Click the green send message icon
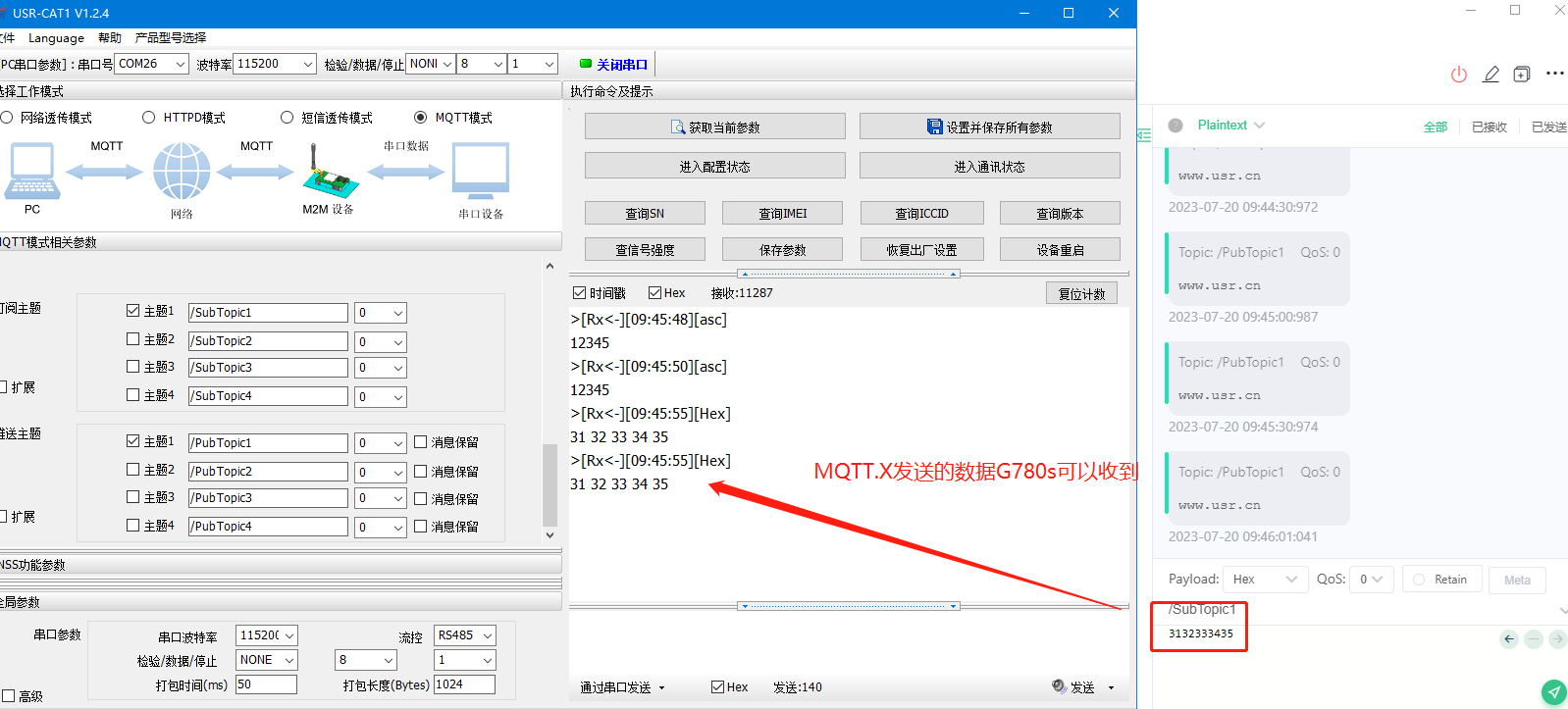The width and height of the screenshot is (1568, 709). point(1553,692)
